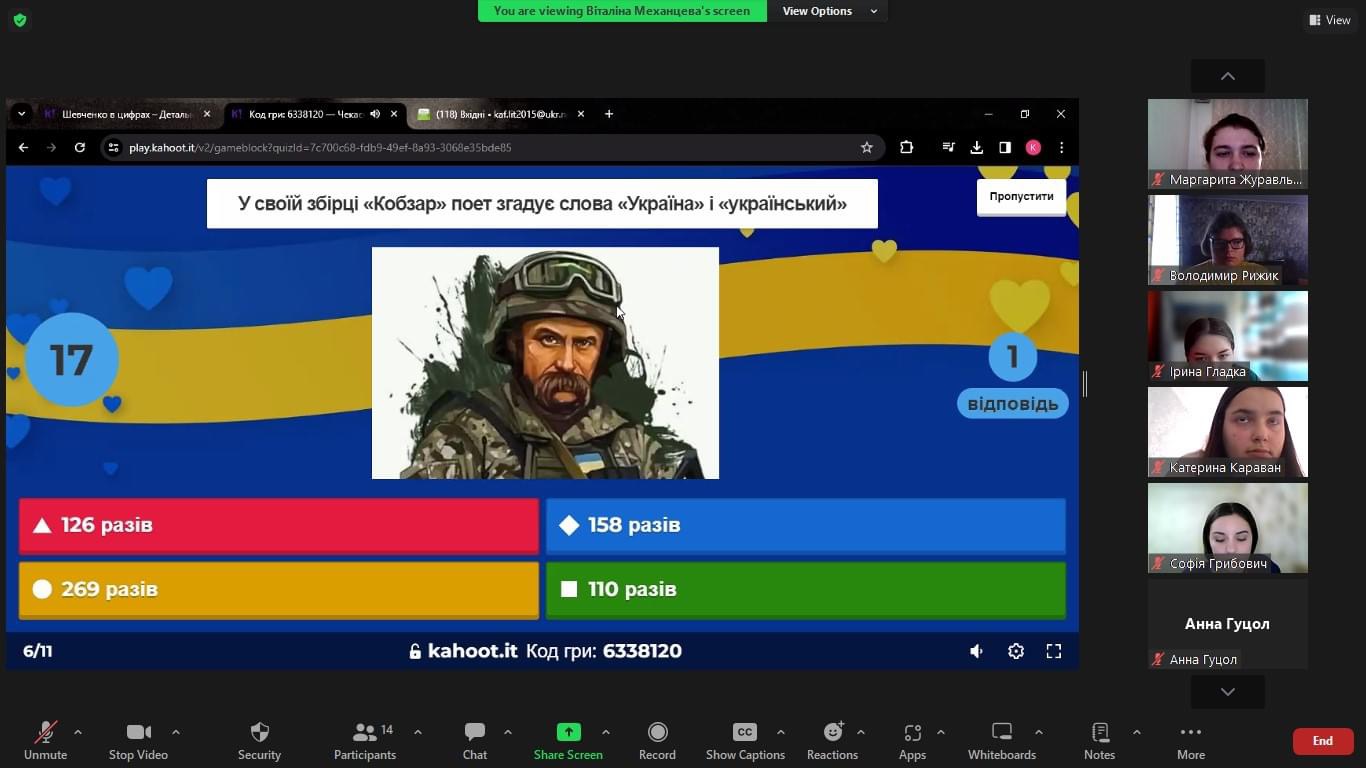Click the green encryption shield icon
This screenshot has height=768, width=1366.
pos(20,20)
